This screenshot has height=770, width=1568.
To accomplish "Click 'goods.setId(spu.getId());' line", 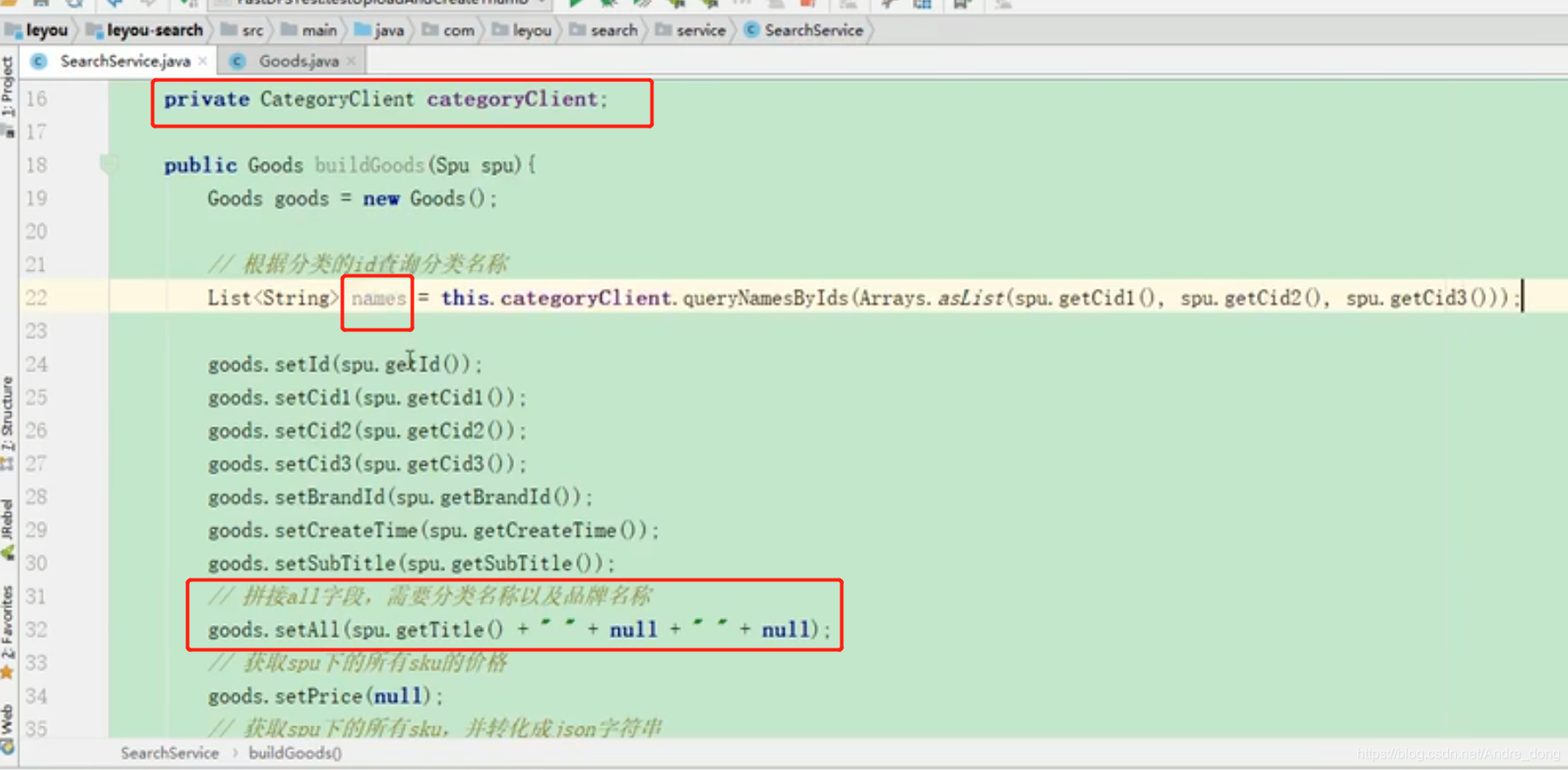I will click(345, 364).
